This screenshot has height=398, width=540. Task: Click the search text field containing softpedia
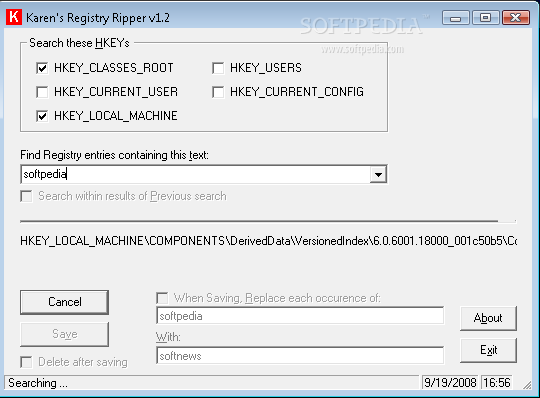(196, 174)
